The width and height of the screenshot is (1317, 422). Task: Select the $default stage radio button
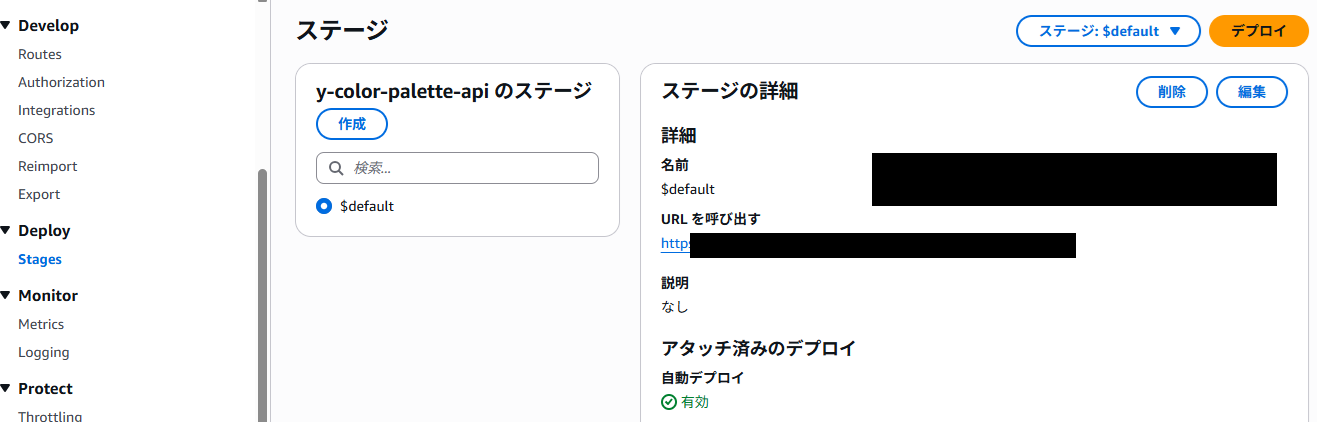pos(324,206)
